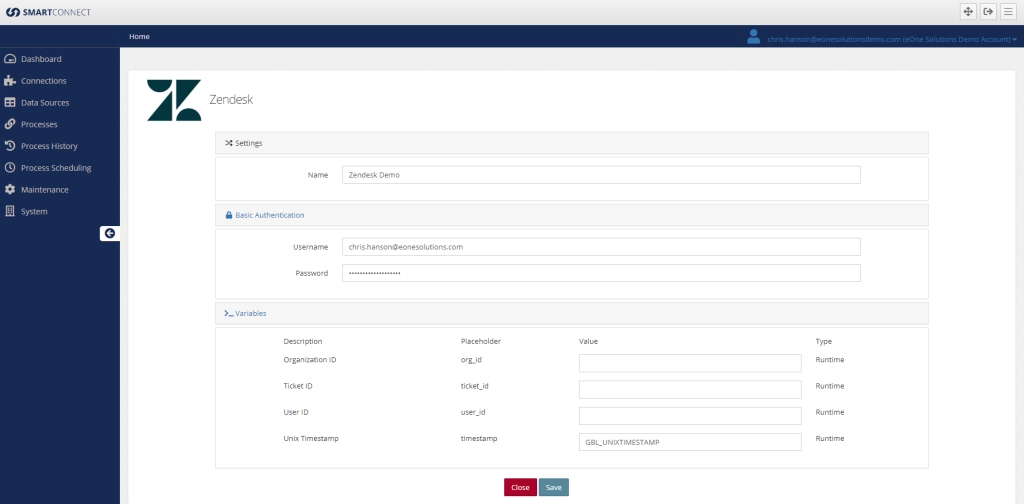Click the user profile avatar icon

[x=754, y=37]
